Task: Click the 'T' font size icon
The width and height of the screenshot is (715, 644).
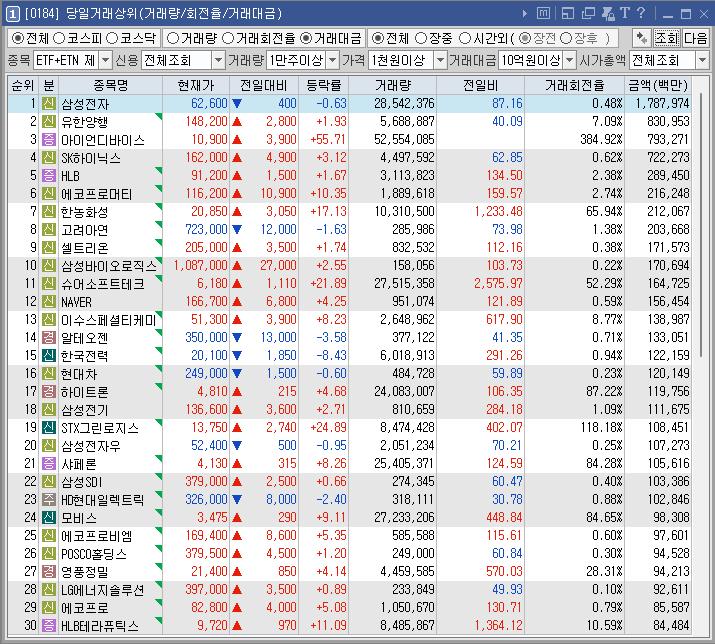Action: click(x=625, y=13)
